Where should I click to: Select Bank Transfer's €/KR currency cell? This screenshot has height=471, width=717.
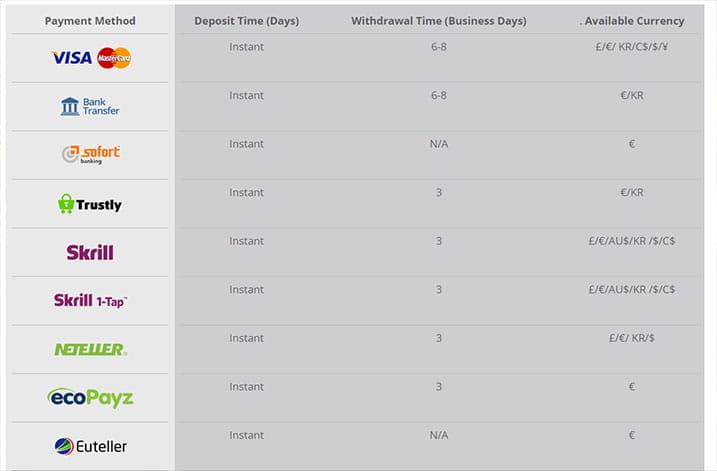click(x=632, y=96)
